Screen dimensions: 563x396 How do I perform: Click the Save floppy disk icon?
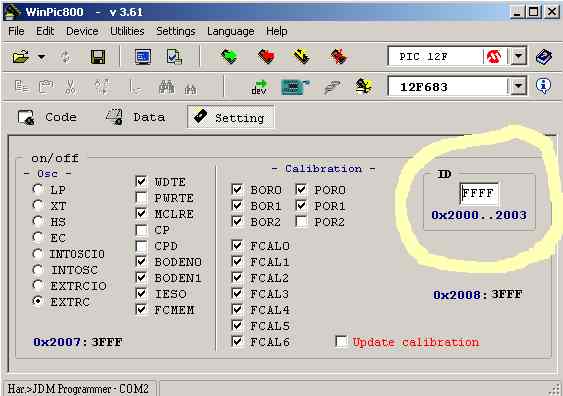pos(98,57)
